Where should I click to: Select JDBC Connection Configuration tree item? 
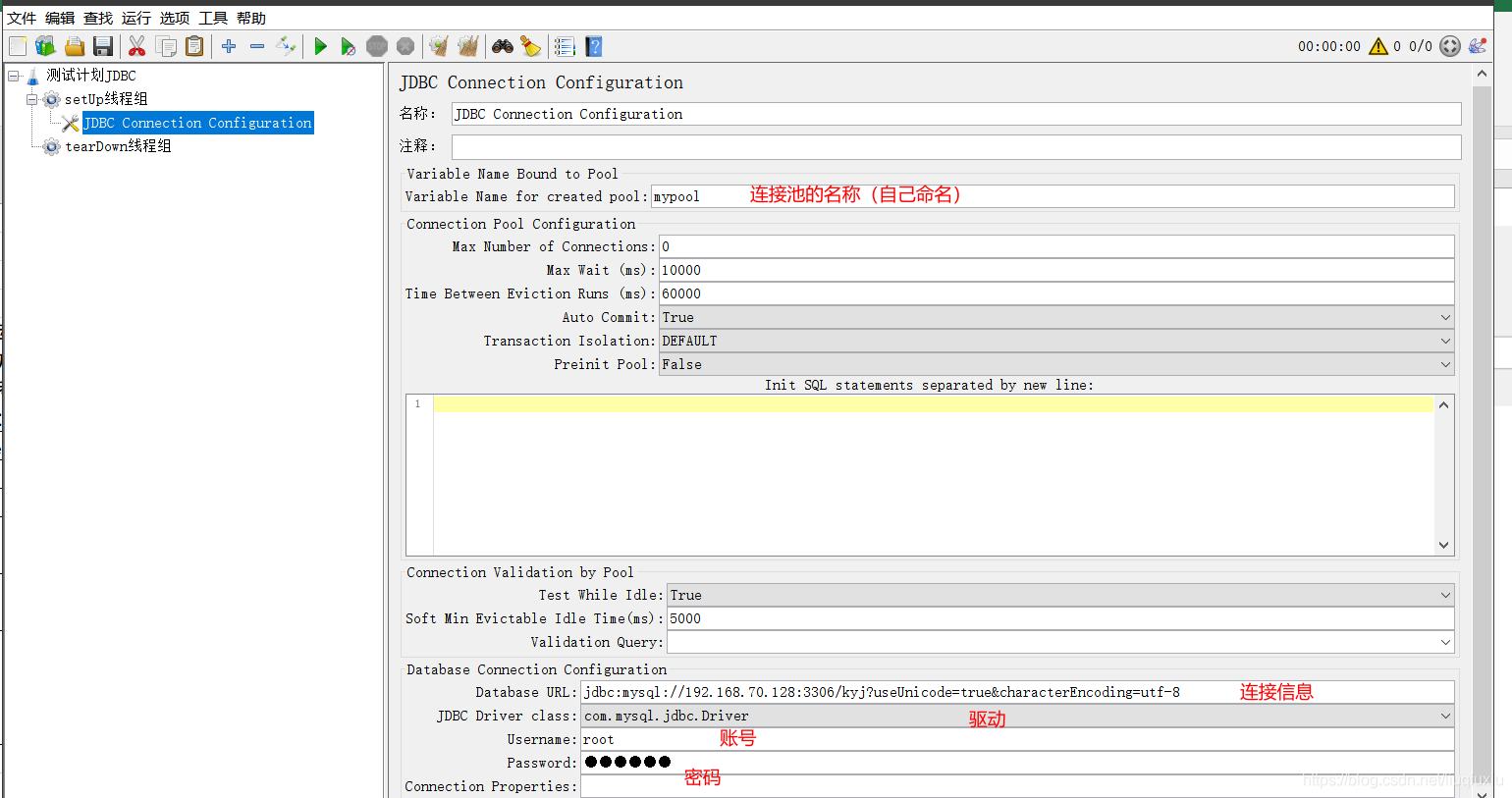click(197, 123)
